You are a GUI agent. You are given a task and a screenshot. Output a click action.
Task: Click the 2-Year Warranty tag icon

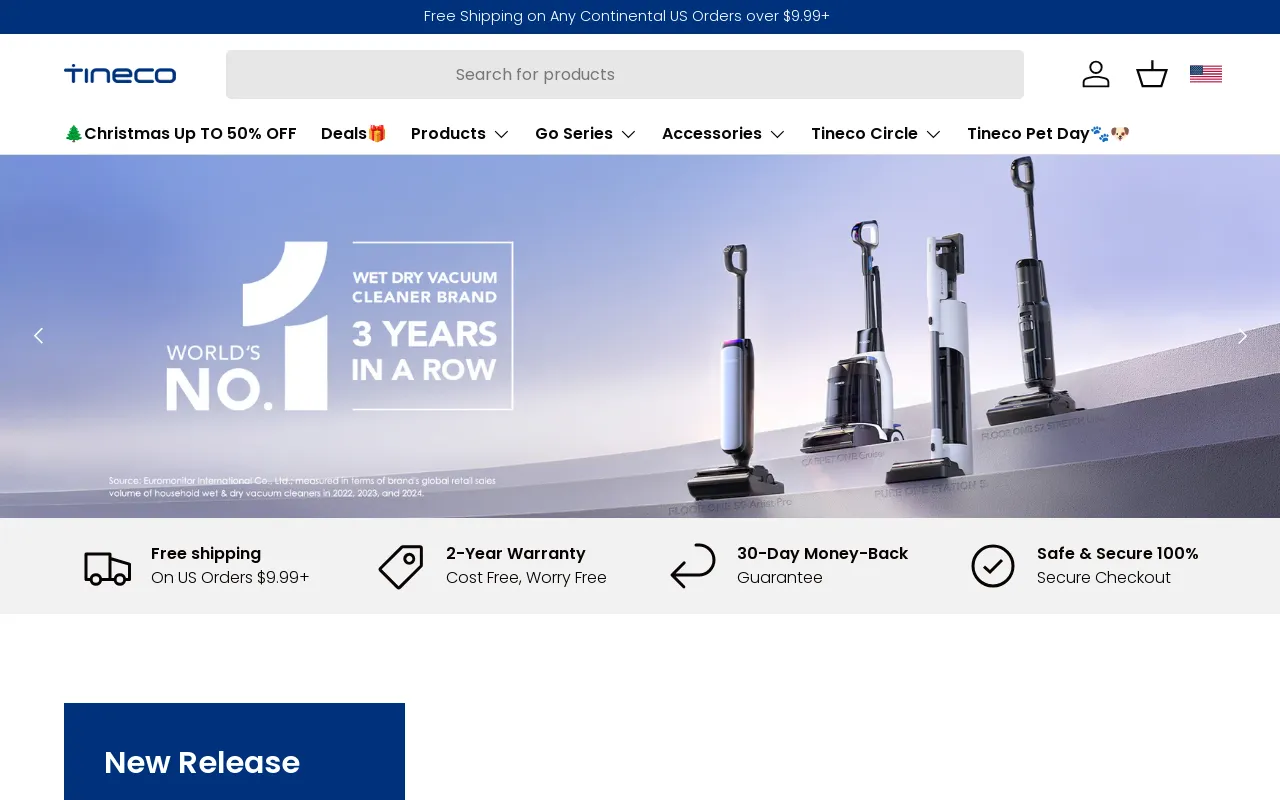point(401,566)
